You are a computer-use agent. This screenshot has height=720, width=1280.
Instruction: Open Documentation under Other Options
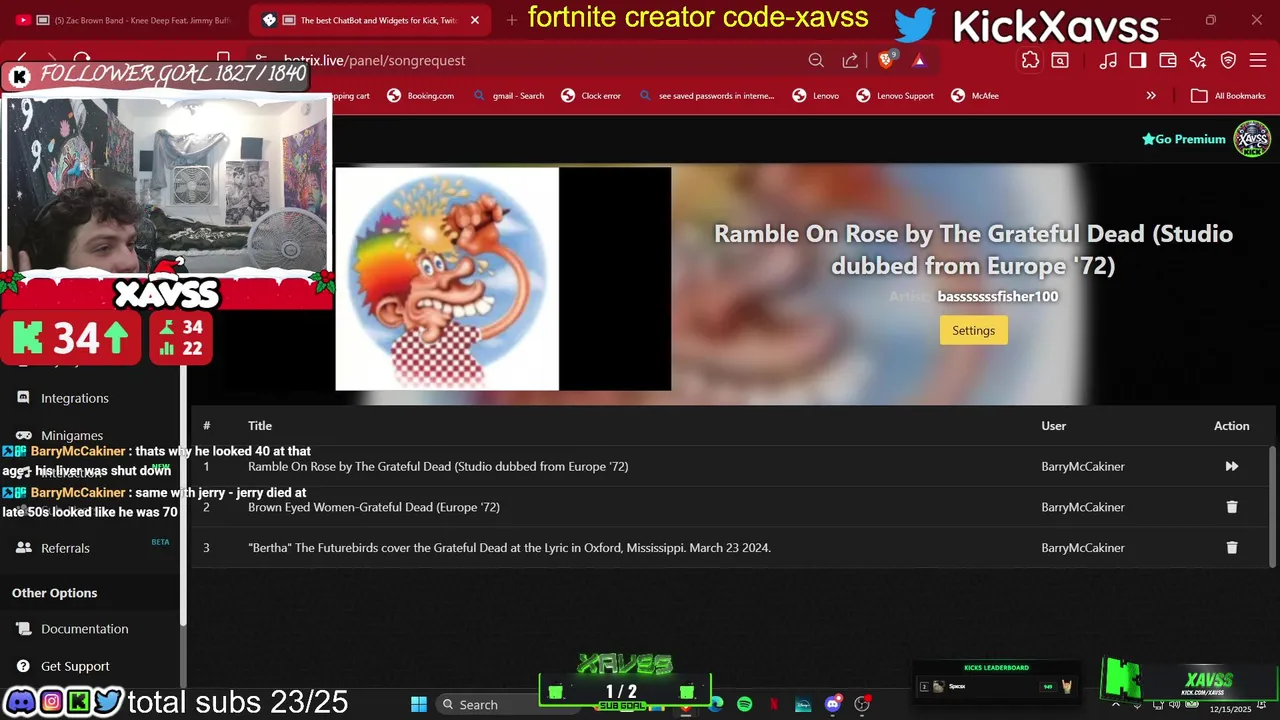point(85,629)
